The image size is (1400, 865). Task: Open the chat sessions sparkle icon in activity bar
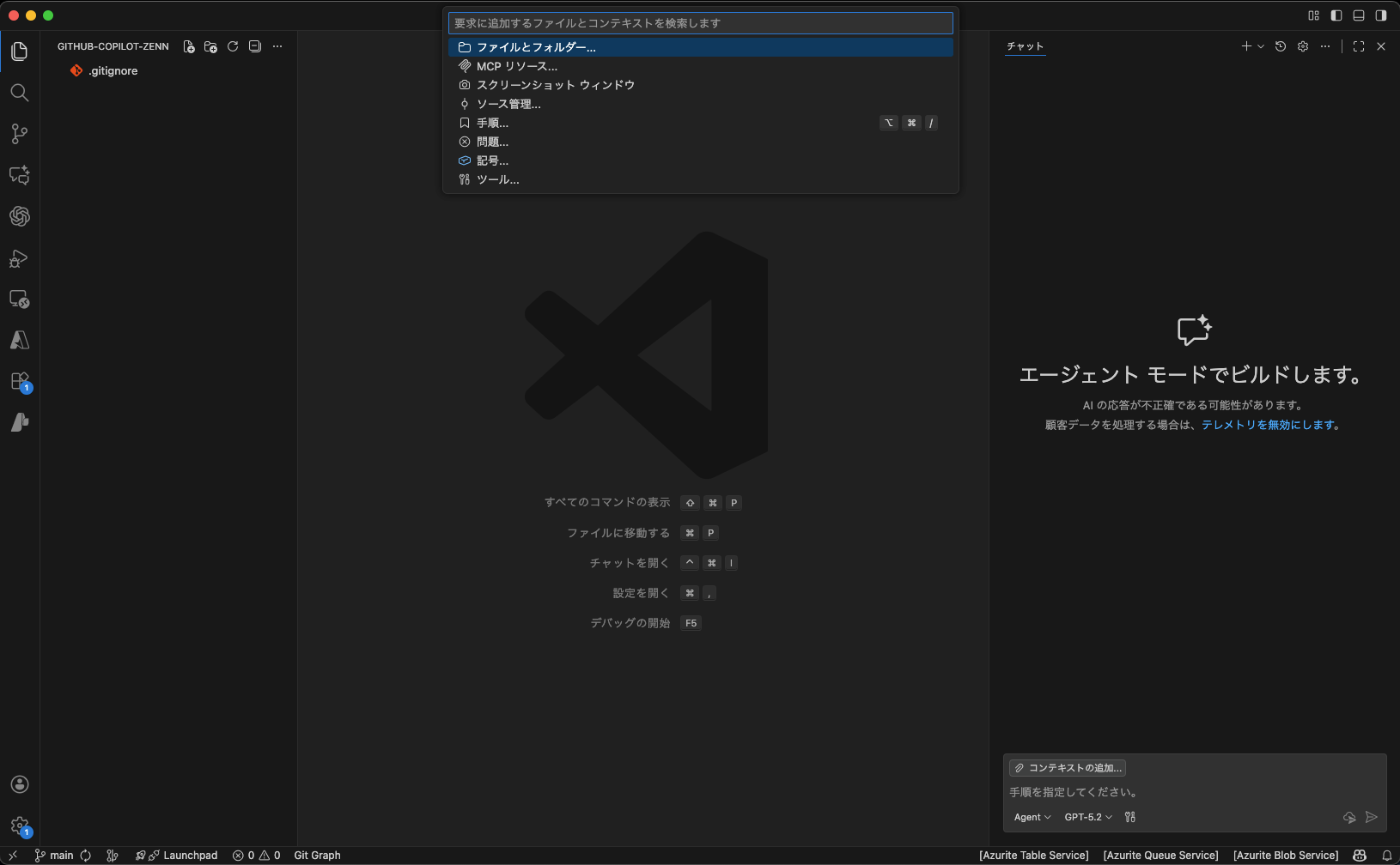19,175
